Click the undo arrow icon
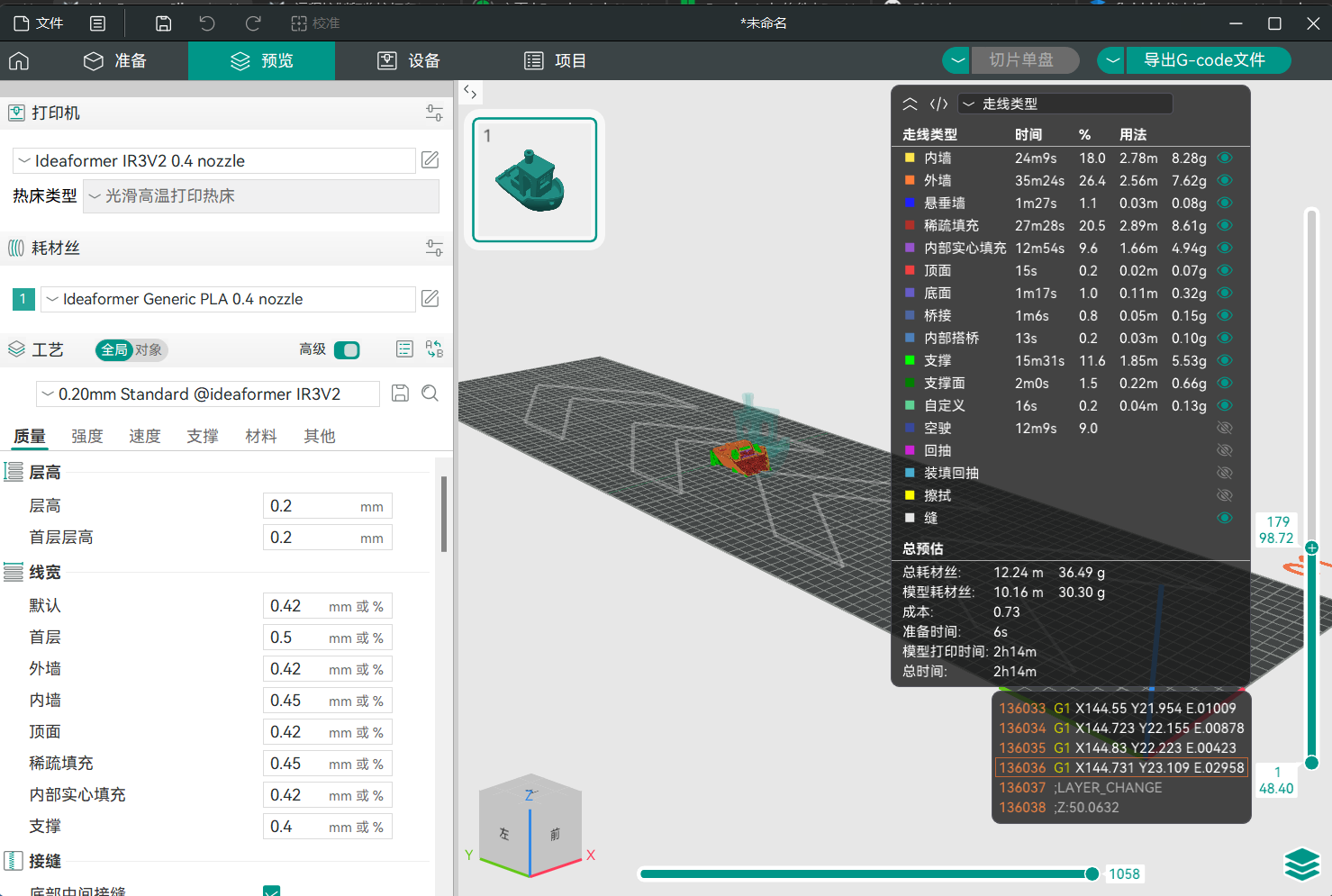 click(207, 23)
